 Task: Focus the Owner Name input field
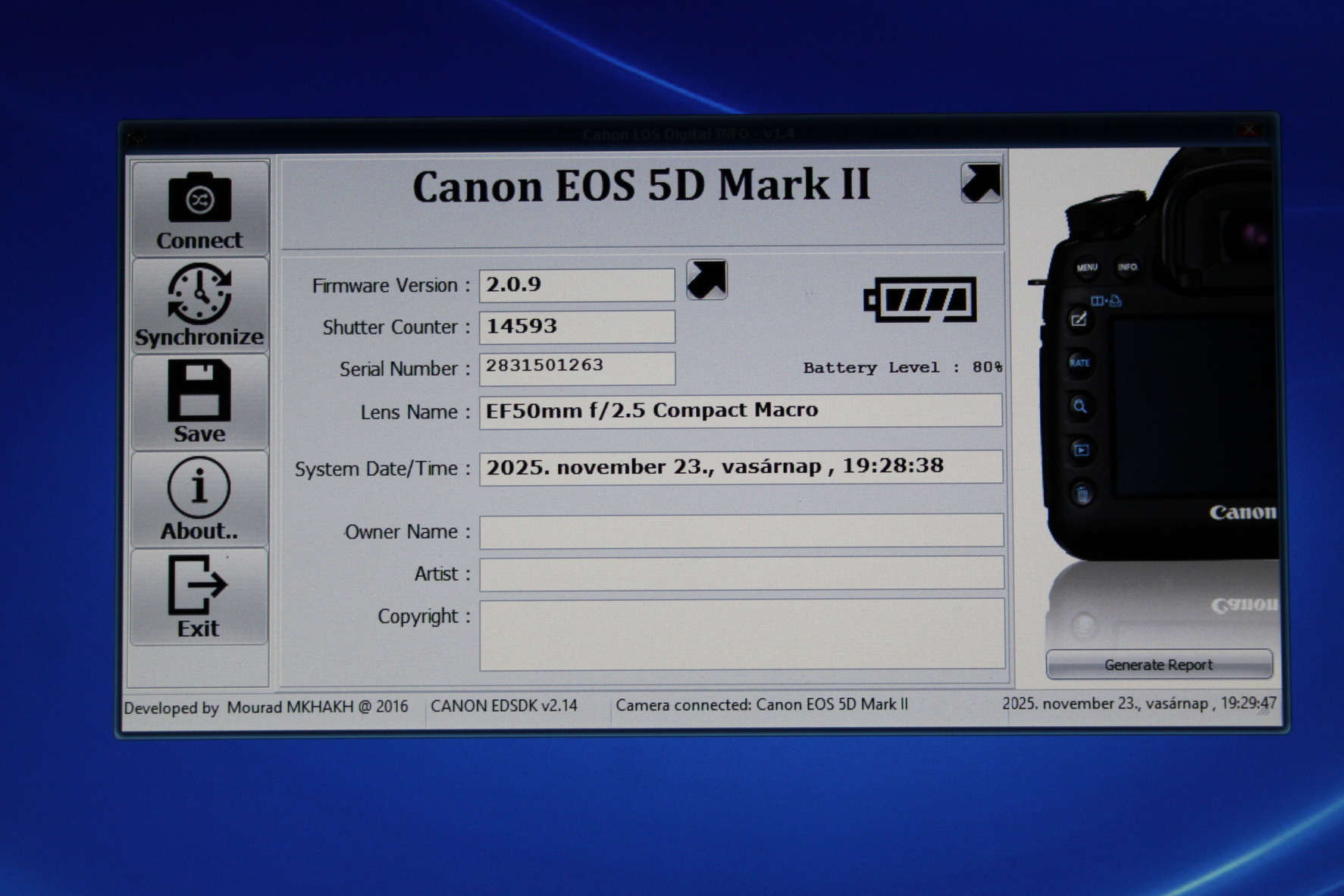741,531
